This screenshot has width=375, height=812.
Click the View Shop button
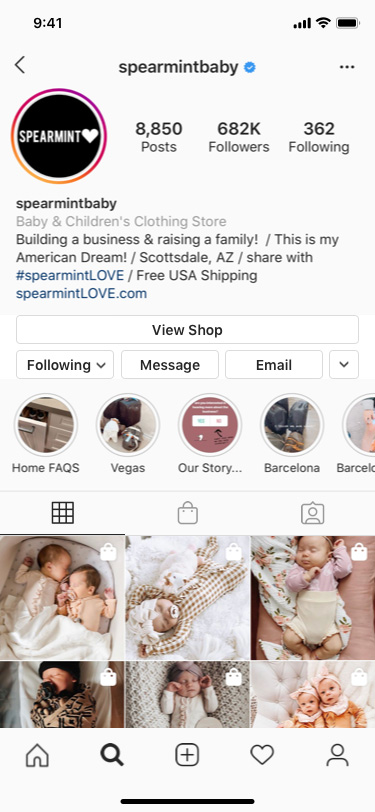187,329
